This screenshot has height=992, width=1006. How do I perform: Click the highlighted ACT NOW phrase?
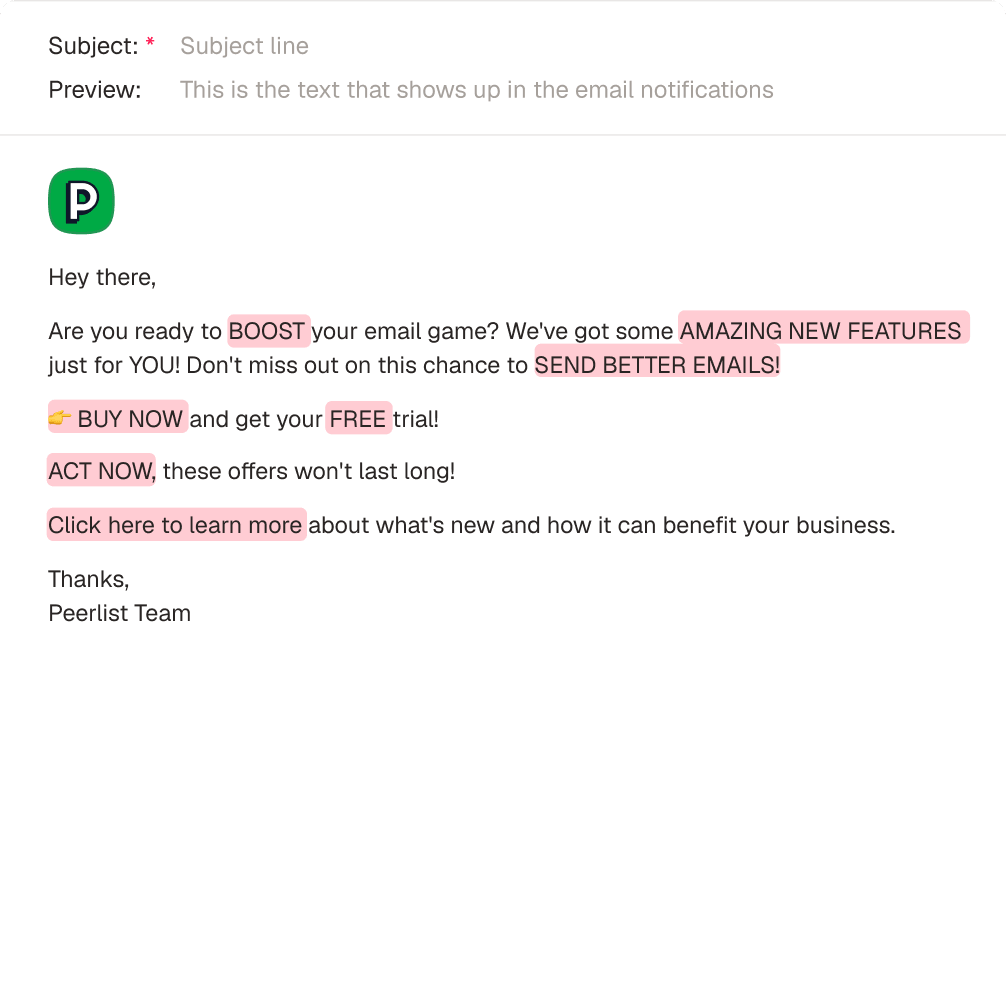[x=101, y=471]
